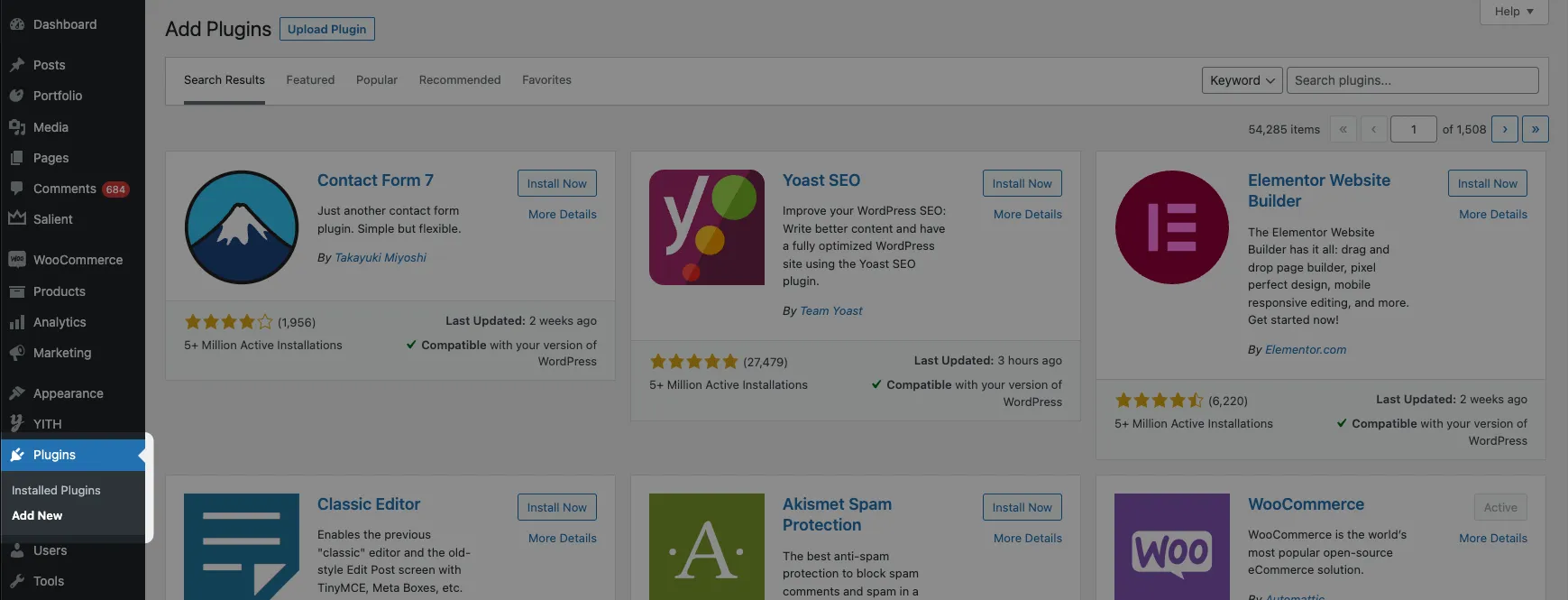Click the Portfolio icon in the sidebar
Screen dimensions: 1568x600
pyautogui.click(x=17, y=96)
